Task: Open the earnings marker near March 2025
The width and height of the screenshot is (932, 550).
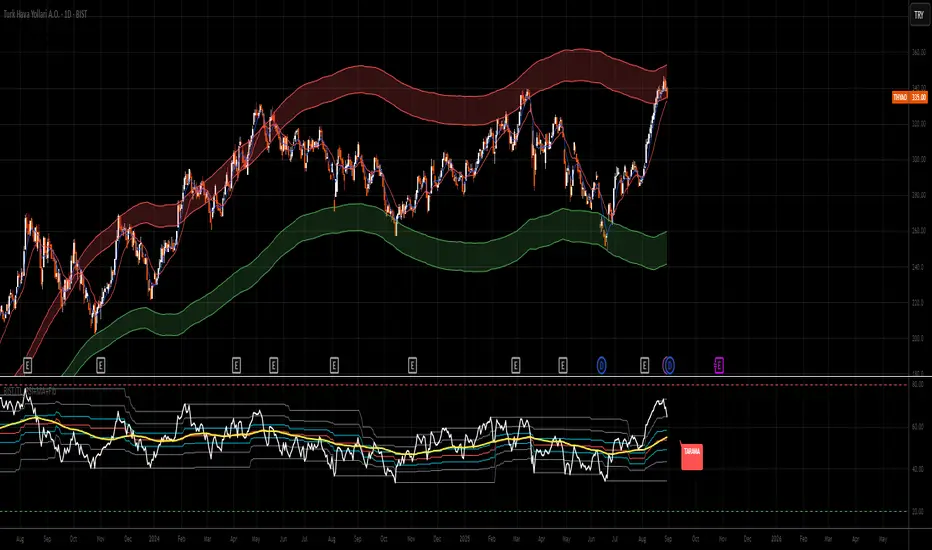Action: [515, 365]
